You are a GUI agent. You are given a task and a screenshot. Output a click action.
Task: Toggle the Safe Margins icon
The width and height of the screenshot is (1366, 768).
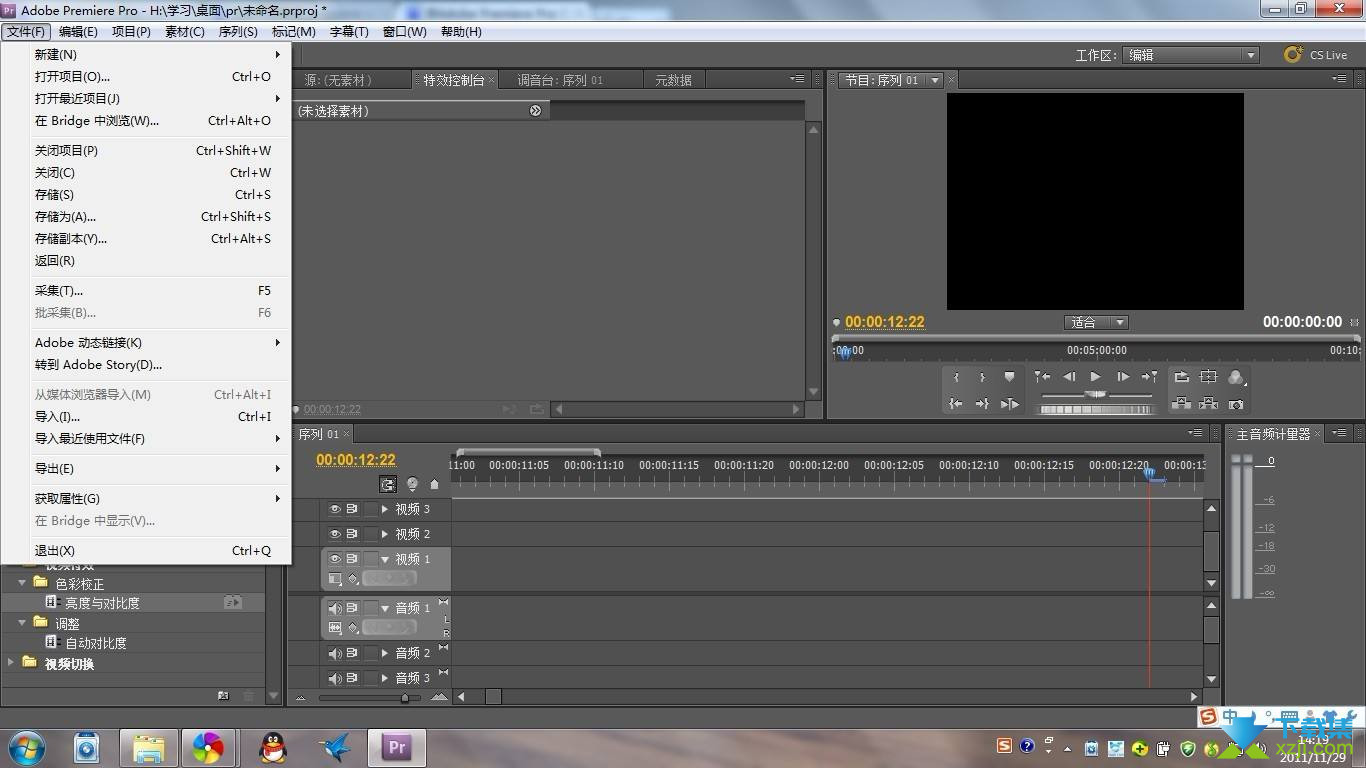[x=1208, y=377]
